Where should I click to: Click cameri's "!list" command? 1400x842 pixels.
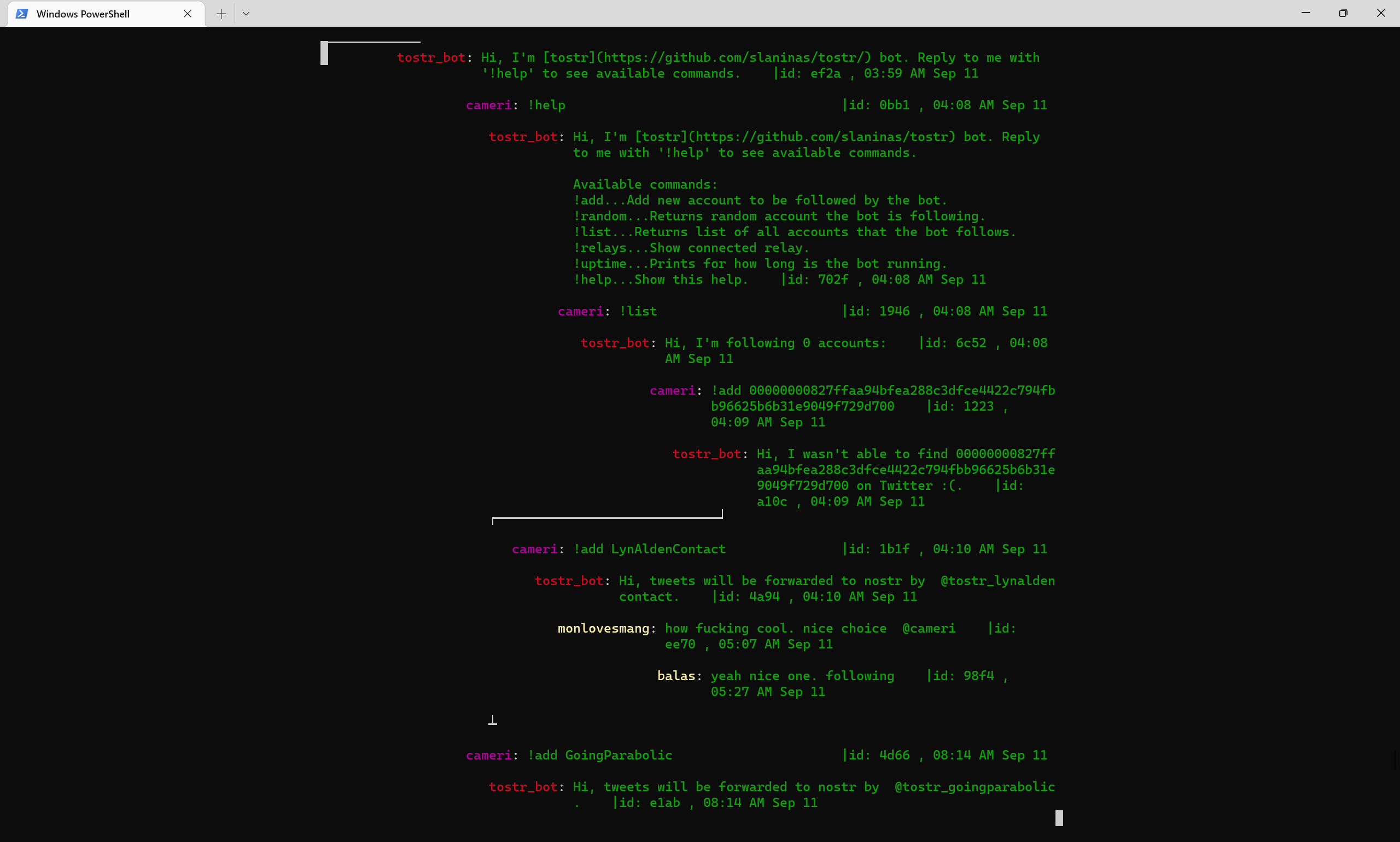638,312
